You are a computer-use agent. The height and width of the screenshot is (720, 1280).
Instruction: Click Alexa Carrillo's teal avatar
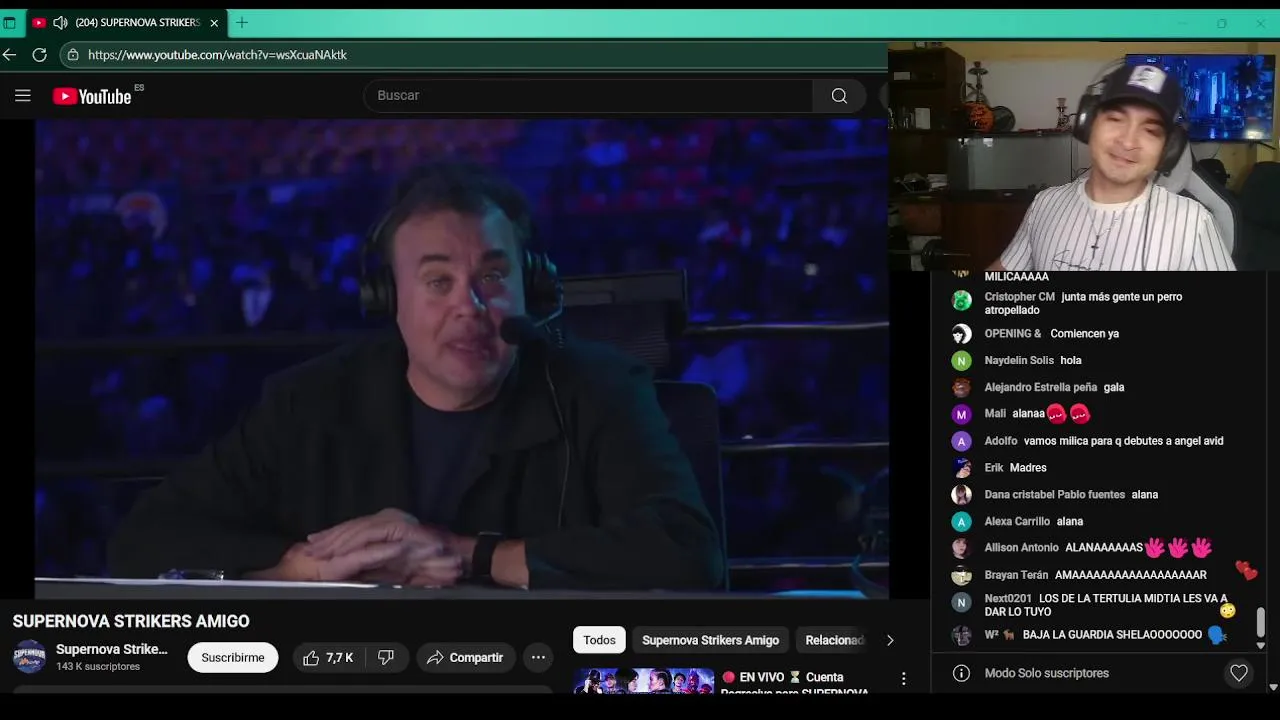pos(961,522)
